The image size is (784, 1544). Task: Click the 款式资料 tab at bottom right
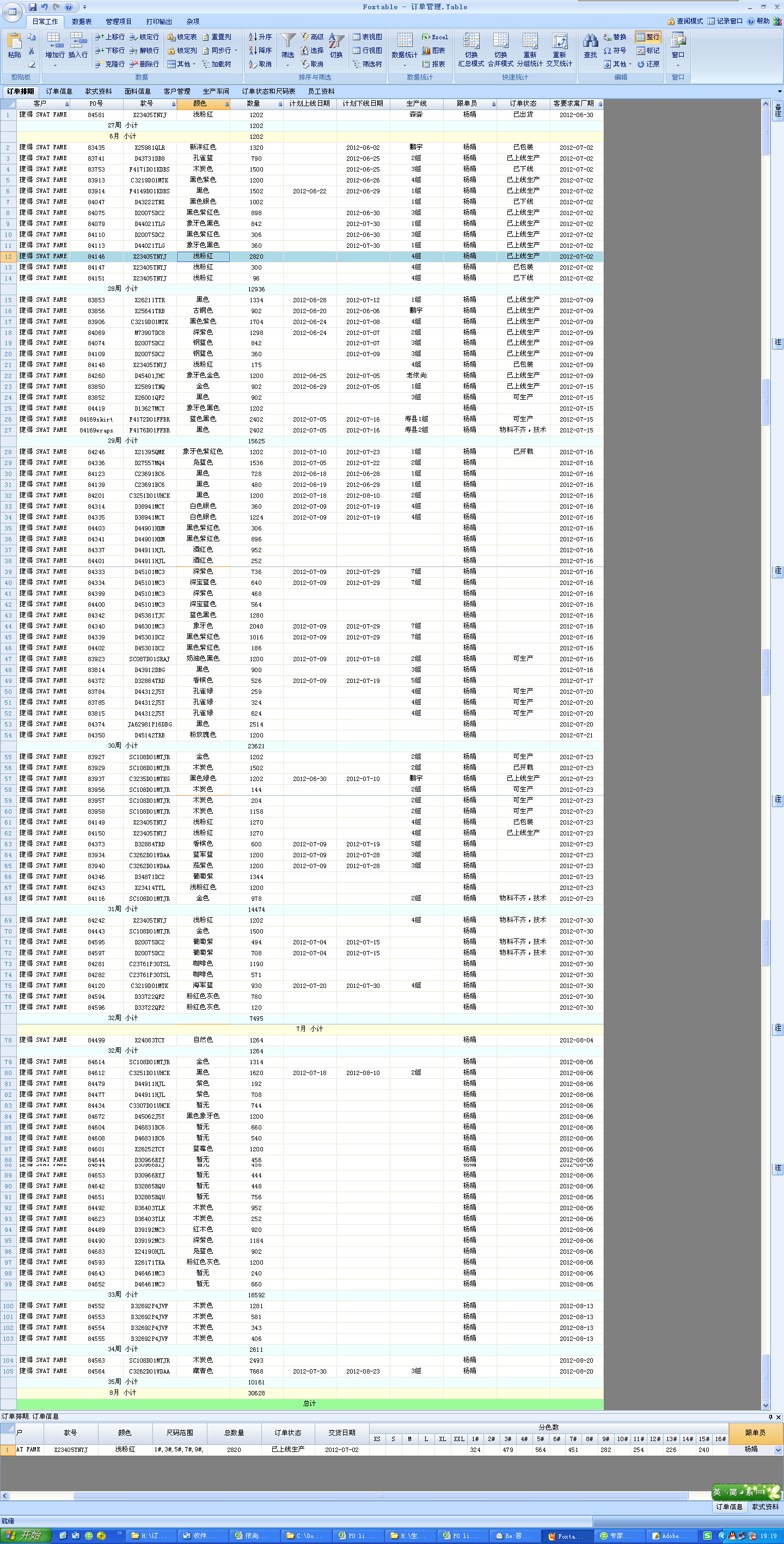pyautogui.click(x=765, y=1507)
